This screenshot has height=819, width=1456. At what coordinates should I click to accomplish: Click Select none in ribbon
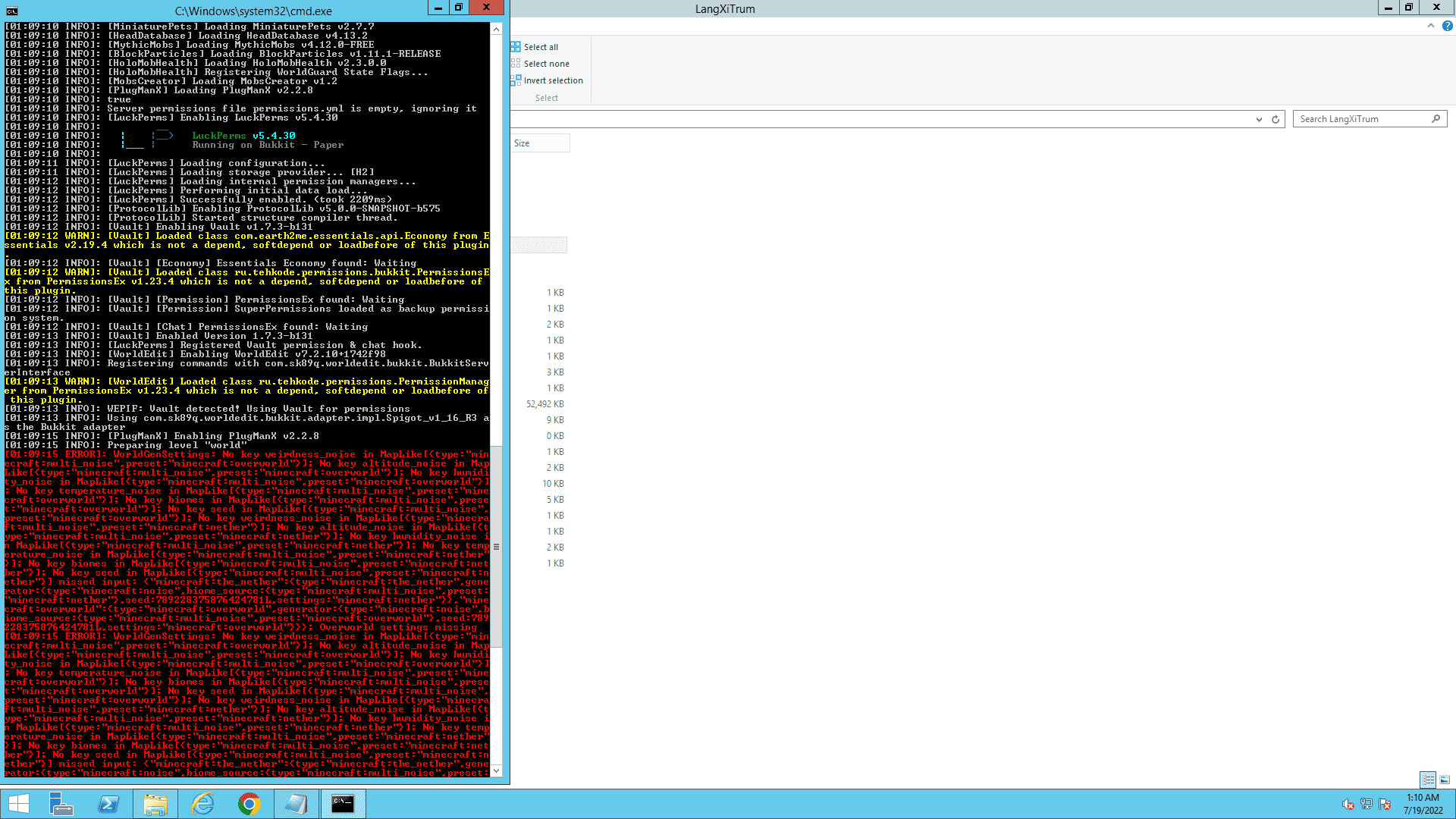pyautogui.click(x=545, y=64)
